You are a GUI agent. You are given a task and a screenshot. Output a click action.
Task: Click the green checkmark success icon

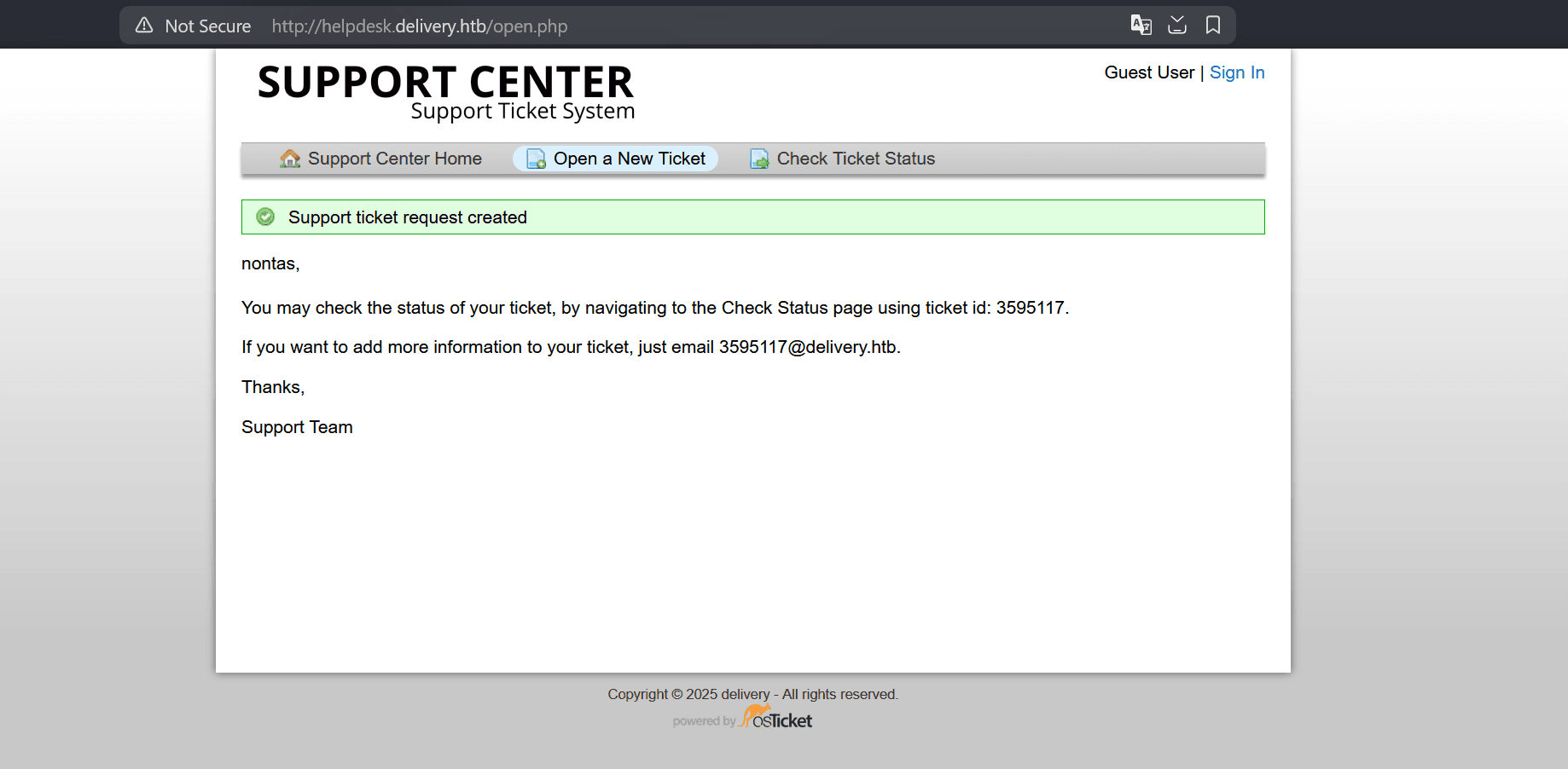coord(265,217)
